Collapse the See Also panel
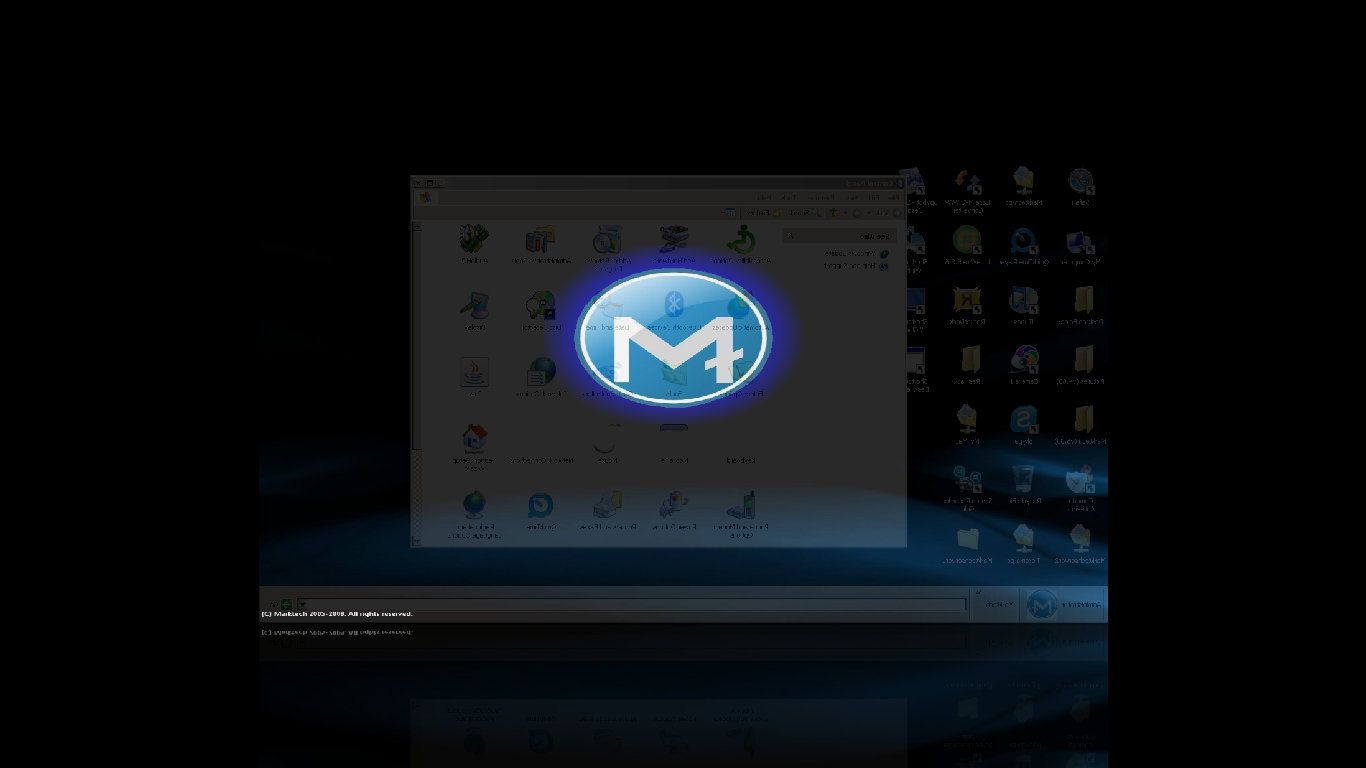The height and width of the screenshot is (768, 1366). click(x=791, y=236)
